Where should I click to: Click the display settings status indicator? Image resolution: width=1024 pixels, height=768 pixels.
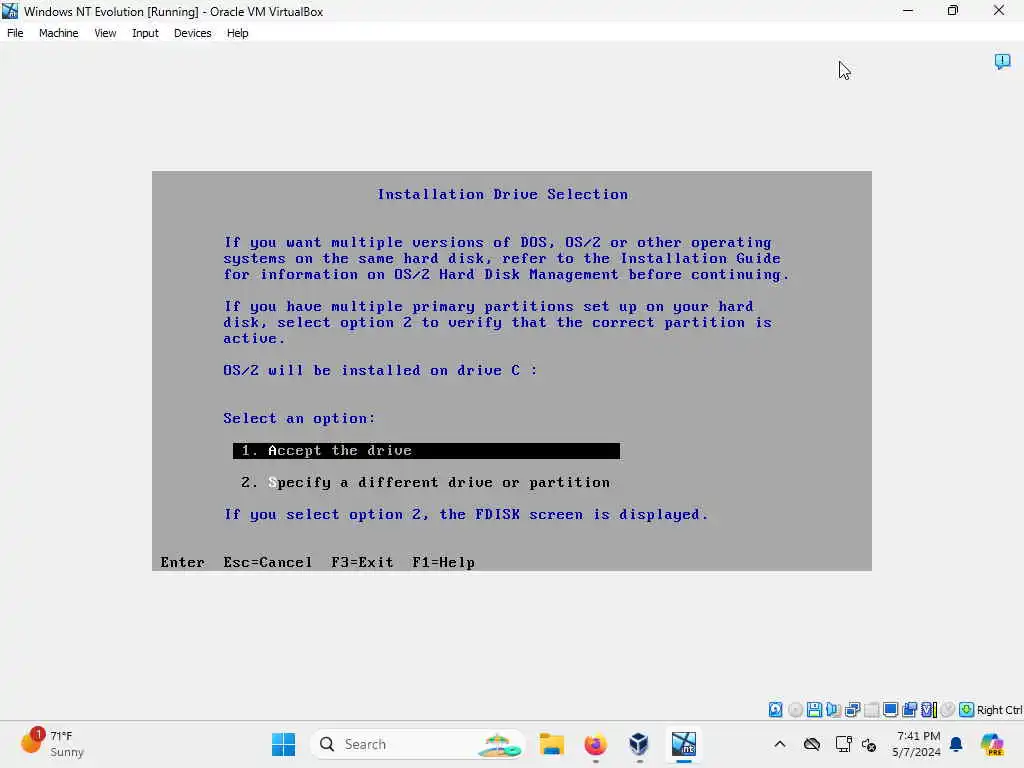click(890, 709)
